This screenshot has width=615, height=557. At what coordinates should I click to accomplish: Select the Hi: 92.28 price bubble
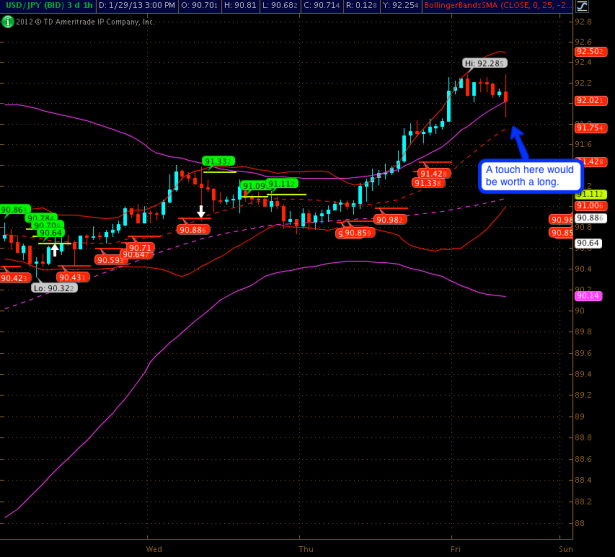pos(480,63)
